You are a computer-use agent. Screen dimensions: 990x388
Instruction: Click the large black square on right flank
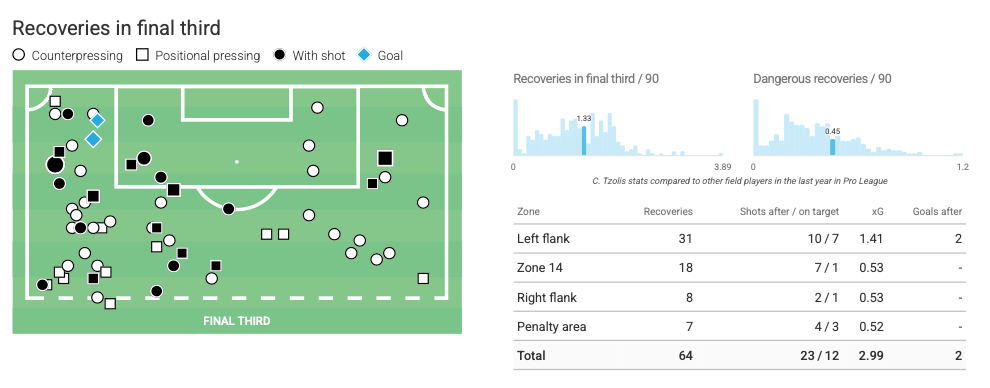(x=385, y=158)
